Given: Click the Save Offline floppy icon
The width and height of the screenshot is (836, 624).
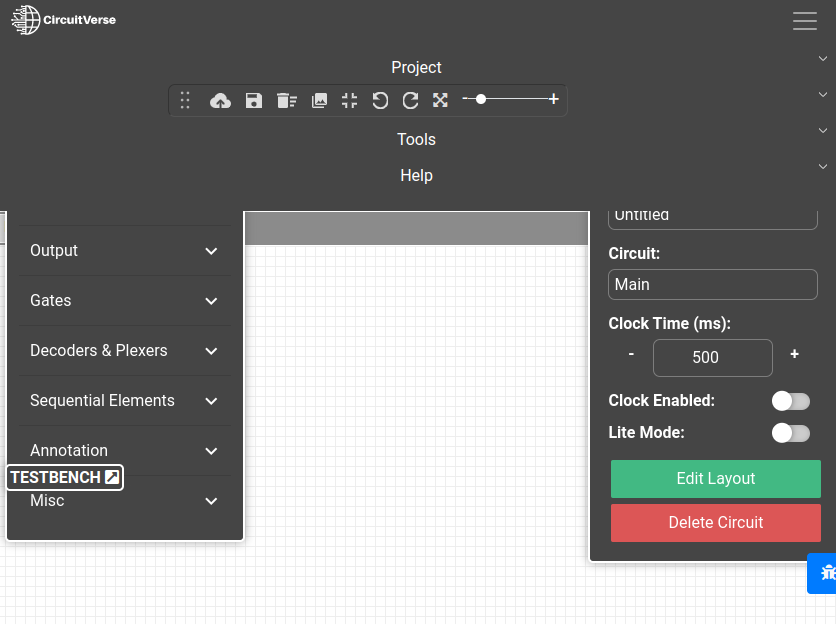Looking at the screenshot, I should [x=254, y=100].
